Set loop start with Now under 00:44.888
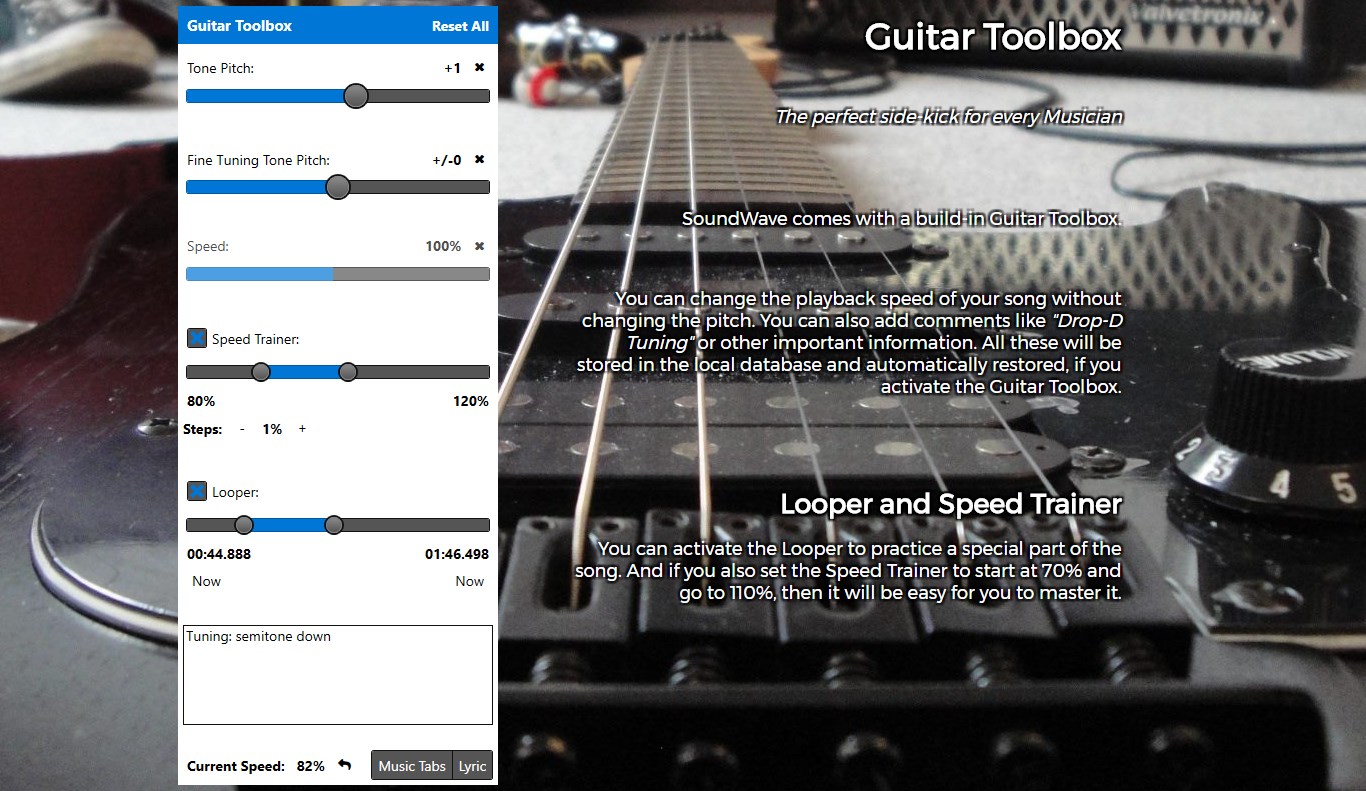 [x=206, y=581]
